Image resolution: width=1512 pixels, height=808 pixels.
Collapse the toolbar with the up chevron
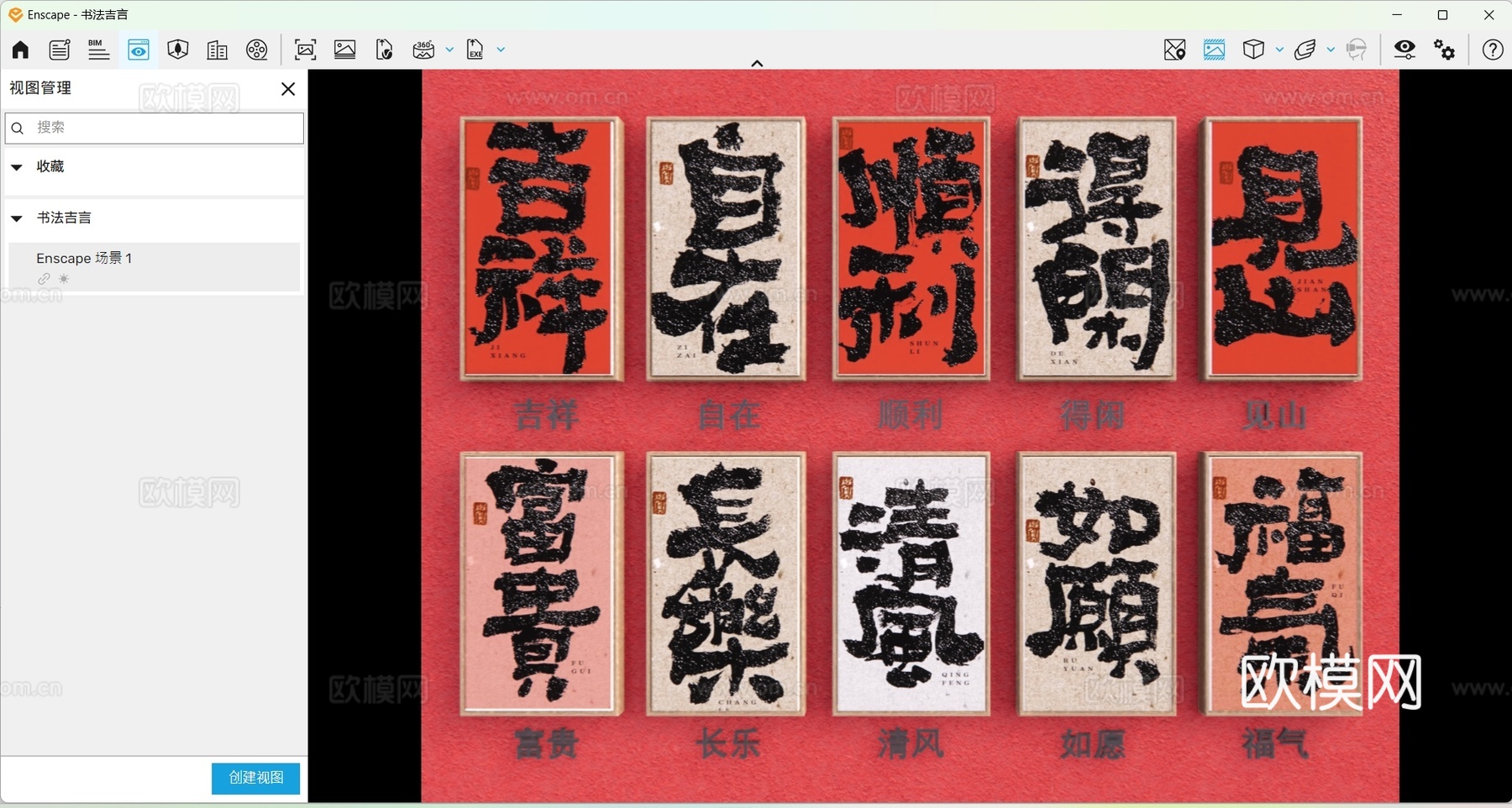tap(757, 63)
